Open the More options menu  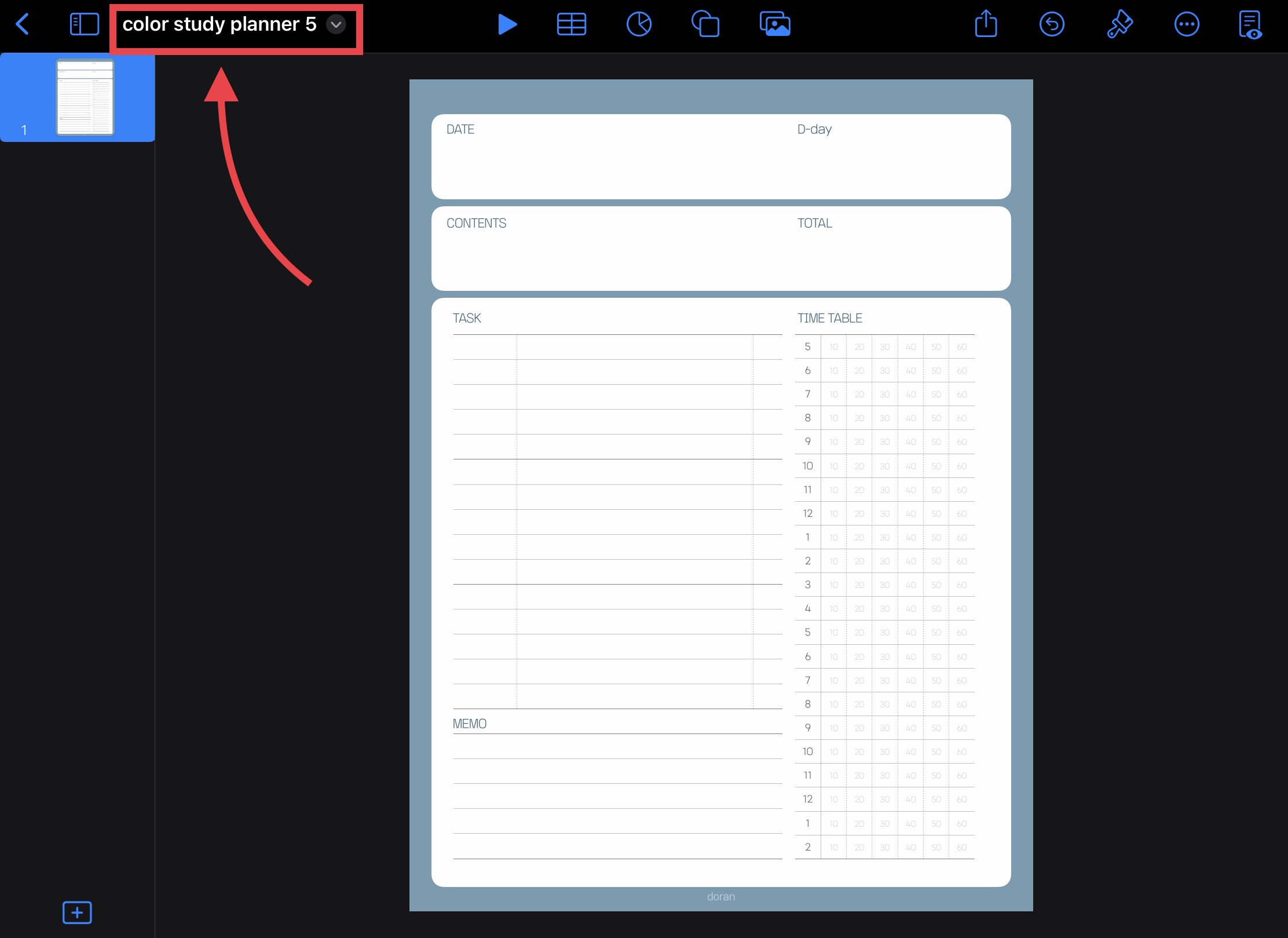point(1187,24)
